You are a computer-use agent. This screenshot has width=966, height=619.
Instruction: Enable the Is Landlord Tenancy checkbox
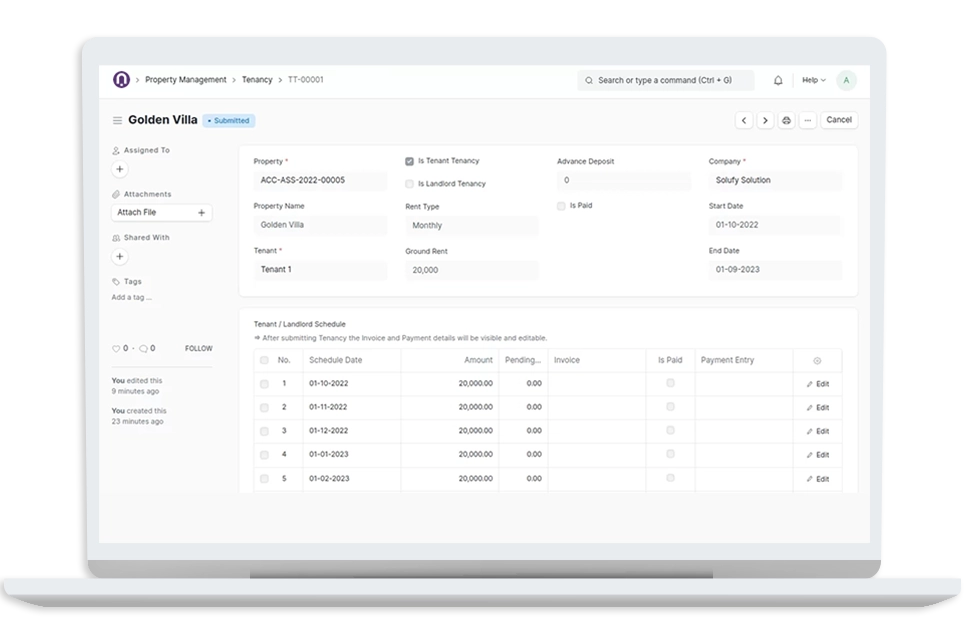[410, 184]
